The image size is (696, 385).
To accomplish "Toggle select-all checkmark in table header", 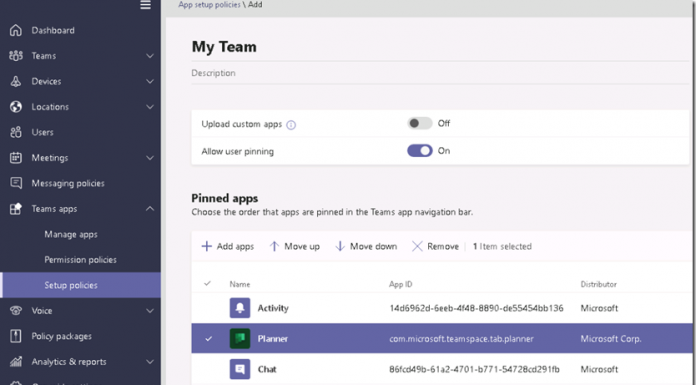I will (207, 283).
